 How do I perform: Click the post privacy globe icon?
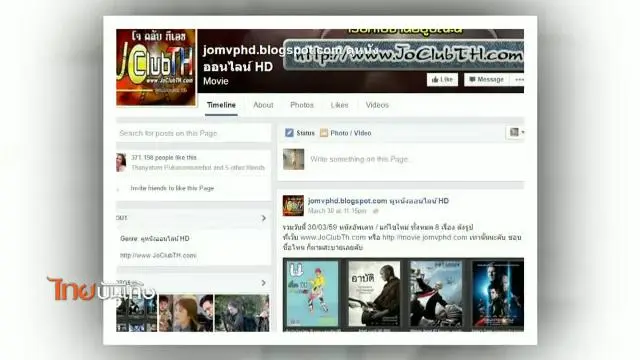coord(376,211)
